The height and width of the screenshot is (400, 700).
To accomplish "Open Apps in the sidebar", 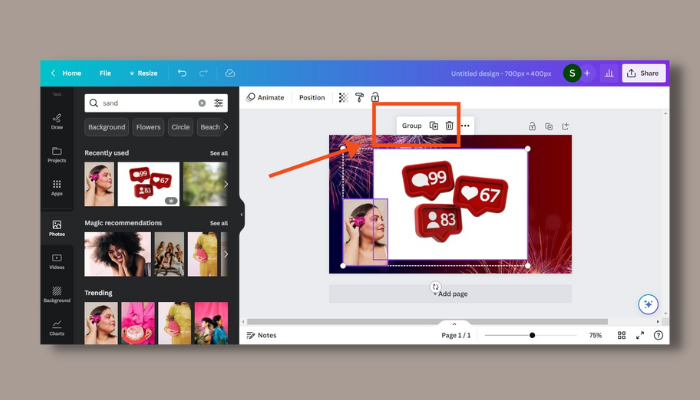I will 57,188.
